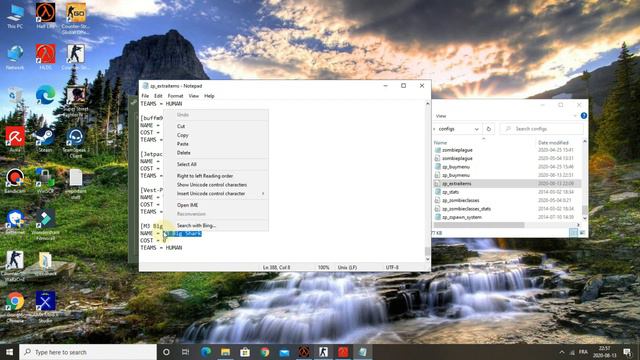Open Cortana from the taskbar

(x=166, y=352)
